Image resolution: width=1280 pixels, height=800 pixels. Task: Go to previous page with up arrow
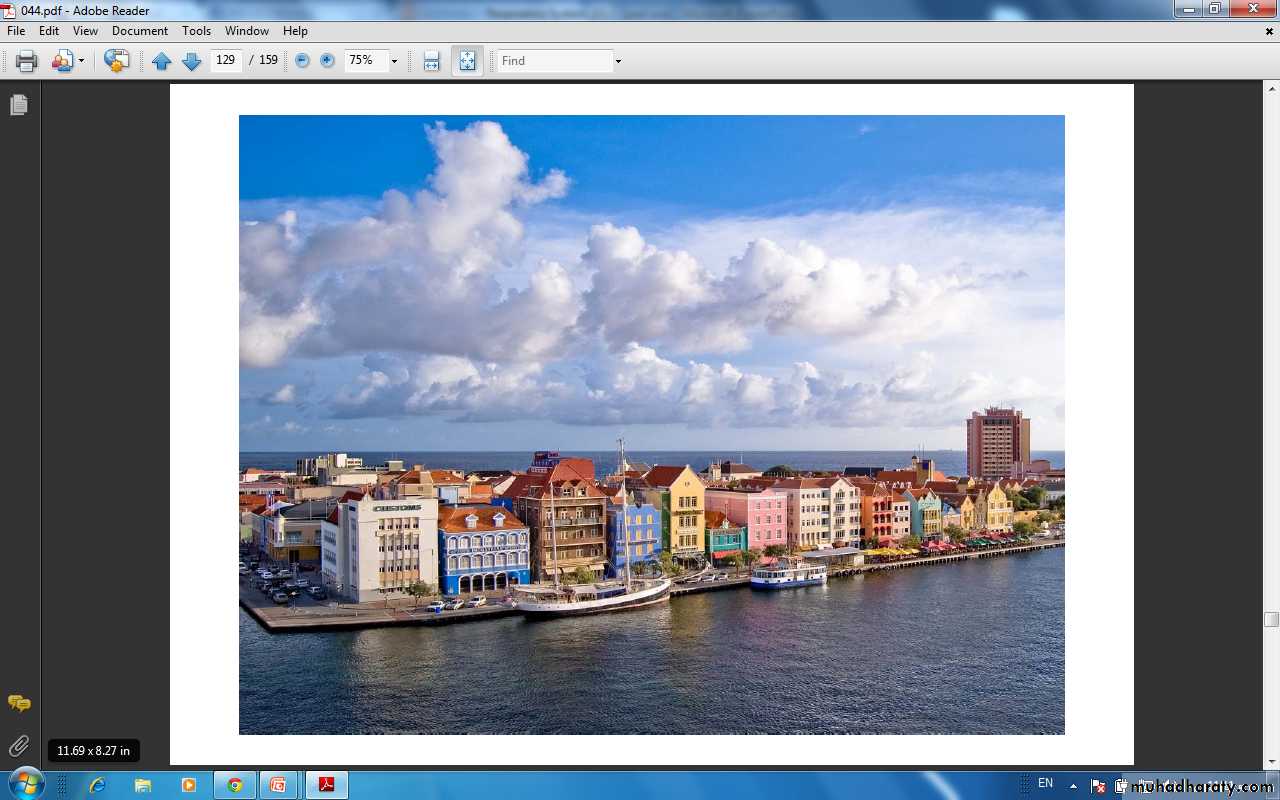(x=161, y=61)
